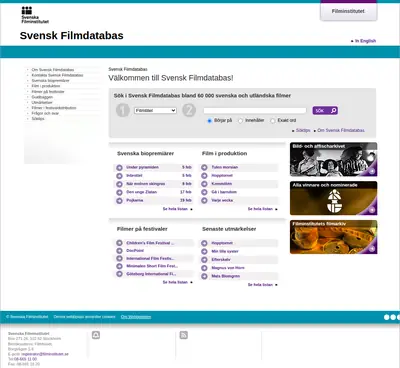
Task: Click arrow icon beside Min lilla syster
Action: [204, 252]
